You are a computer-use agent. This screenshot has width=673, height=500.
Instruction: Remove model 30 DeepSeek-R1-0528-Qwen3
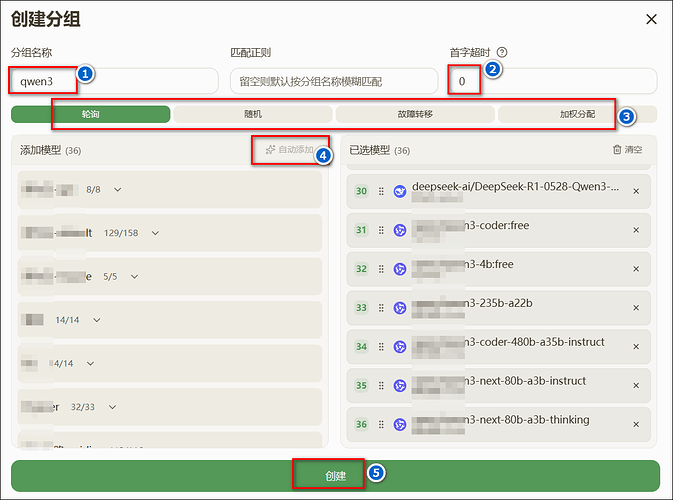(636, 191)
